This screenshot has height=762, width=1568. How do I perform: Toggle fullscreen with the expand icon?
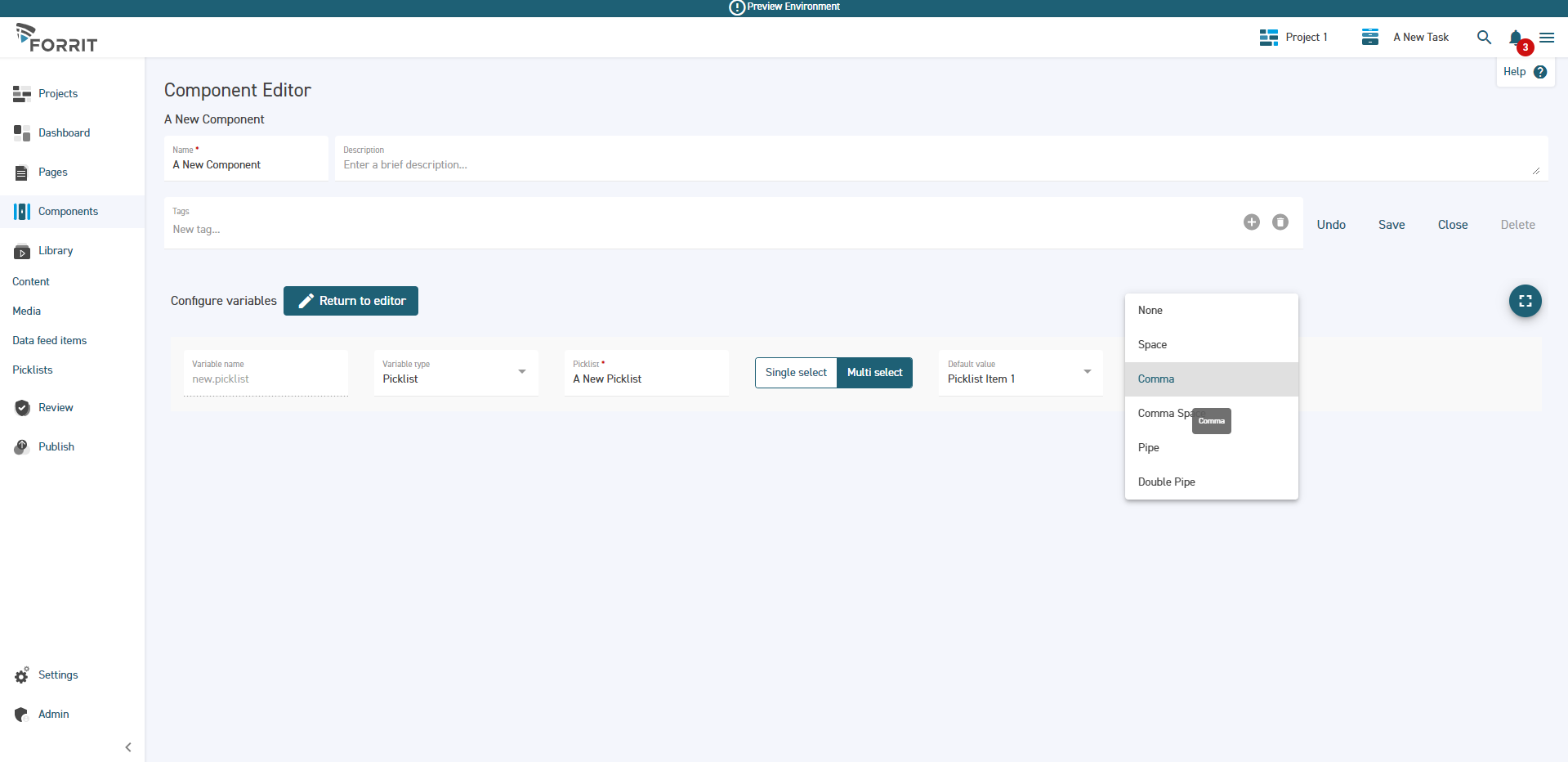point(1525,301)
